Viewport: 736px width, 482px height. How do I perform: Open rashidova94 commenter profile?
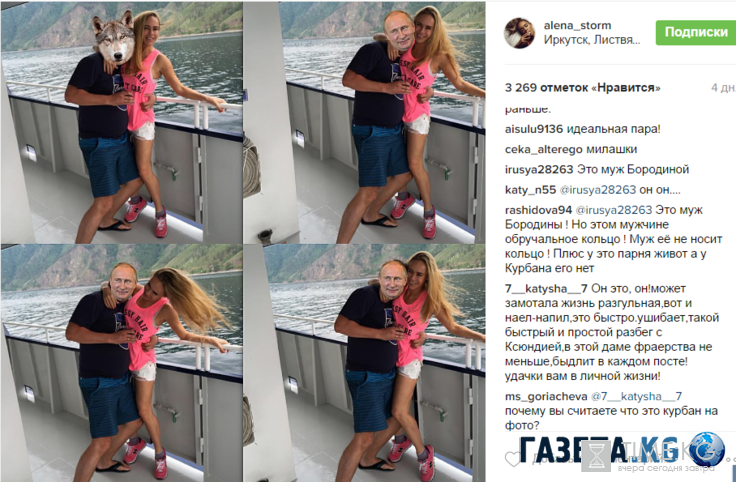(x=538, y=210)
